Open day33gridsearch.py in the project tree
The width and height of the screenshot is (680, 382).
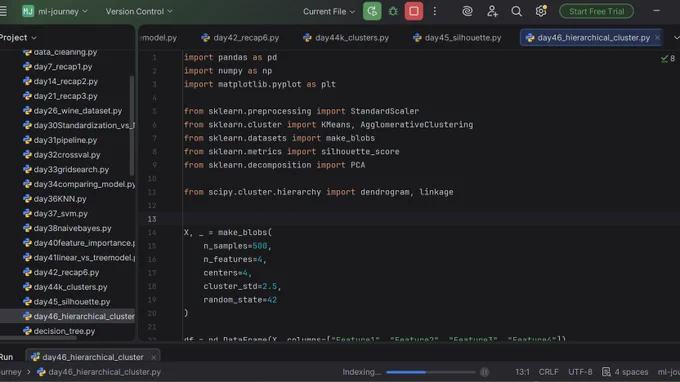pos(71,170)
